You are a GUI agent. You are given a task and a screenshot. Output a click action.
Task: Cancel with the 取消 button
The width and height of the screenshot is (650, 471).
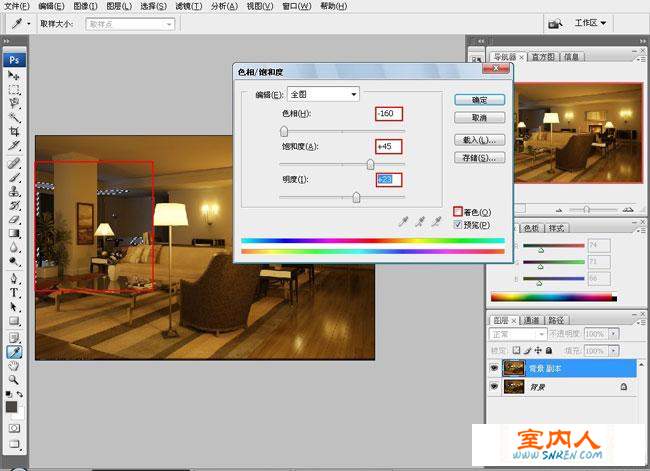(x=480, y=118)
